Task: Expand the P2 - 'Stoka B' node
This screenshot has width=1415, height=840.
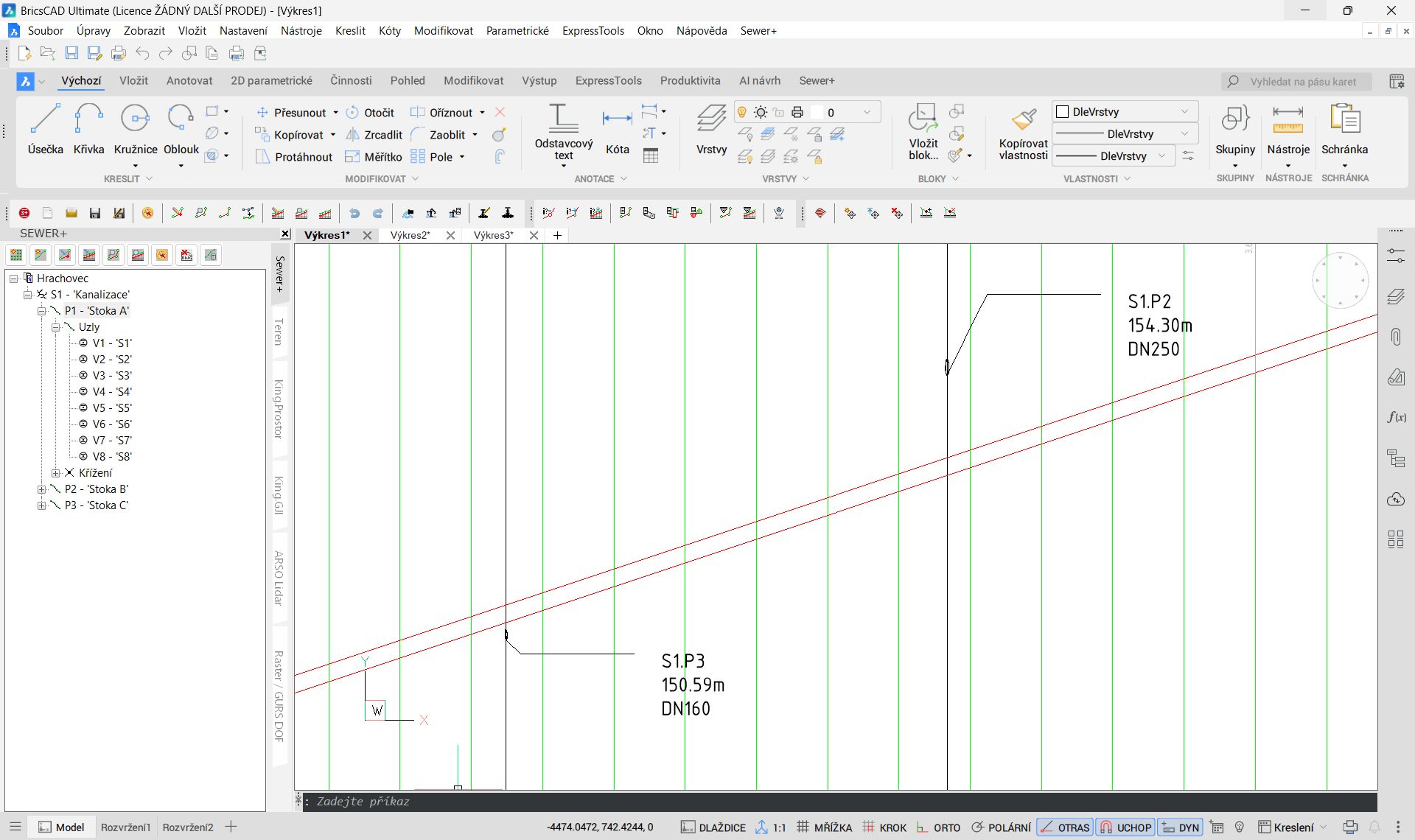Action: tap(42, 489)
